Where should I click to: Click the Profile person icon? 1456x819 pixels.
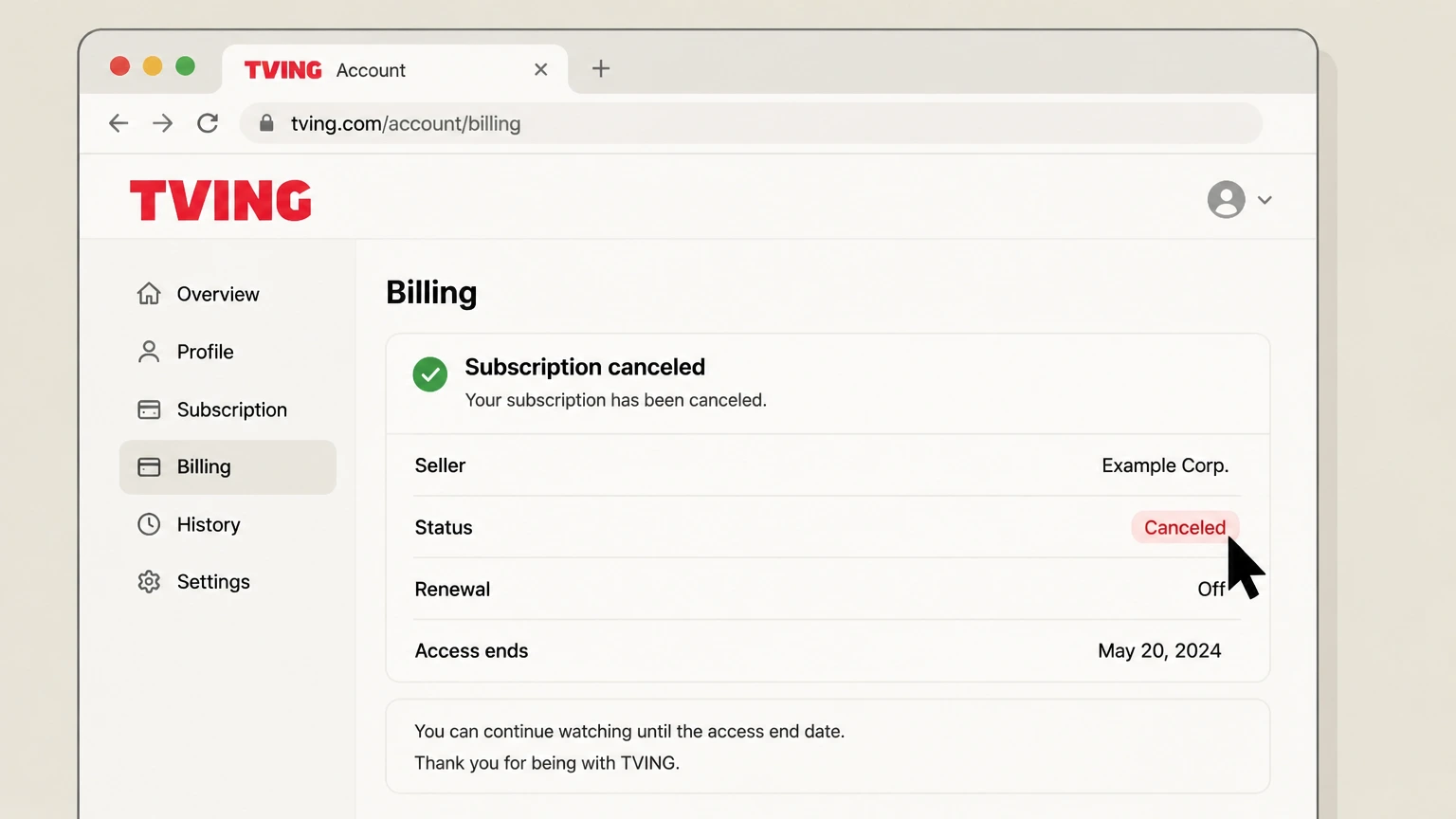(x=149, y=352)
